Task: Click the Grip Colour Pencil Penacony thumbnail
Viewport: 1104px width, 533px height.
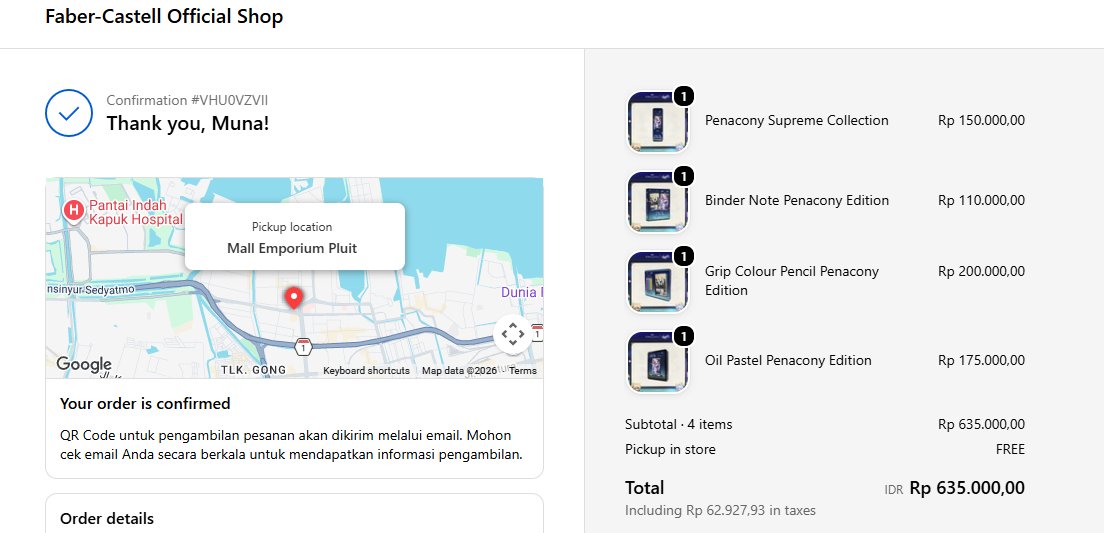Action: pyautogui.click(x=658, y=282)
